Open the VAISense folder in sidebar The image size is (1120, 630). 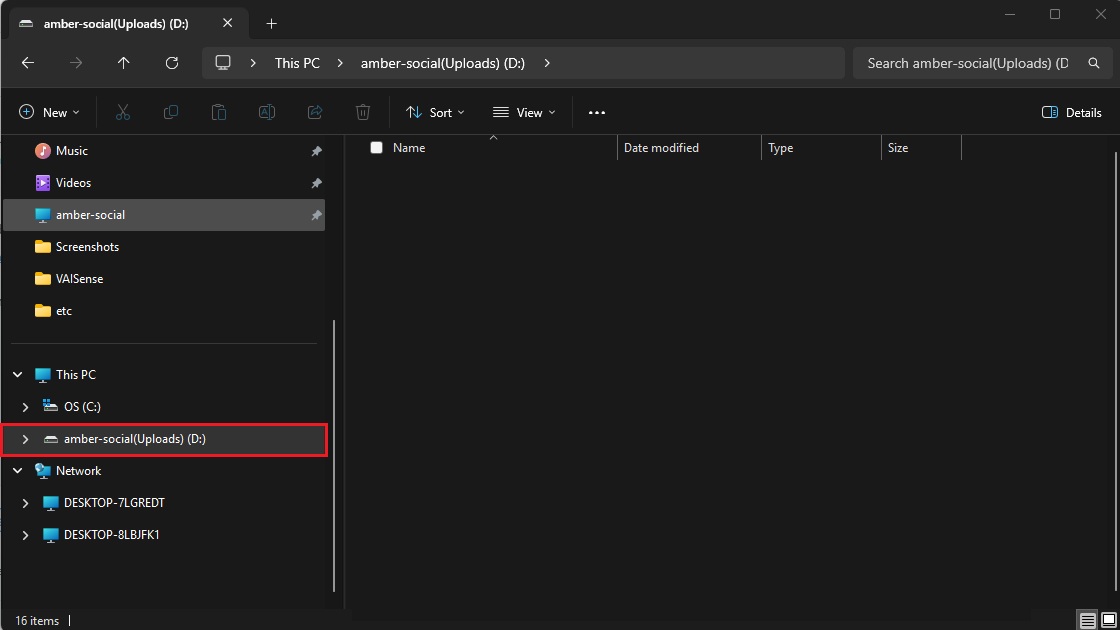(x=164, y=279)
